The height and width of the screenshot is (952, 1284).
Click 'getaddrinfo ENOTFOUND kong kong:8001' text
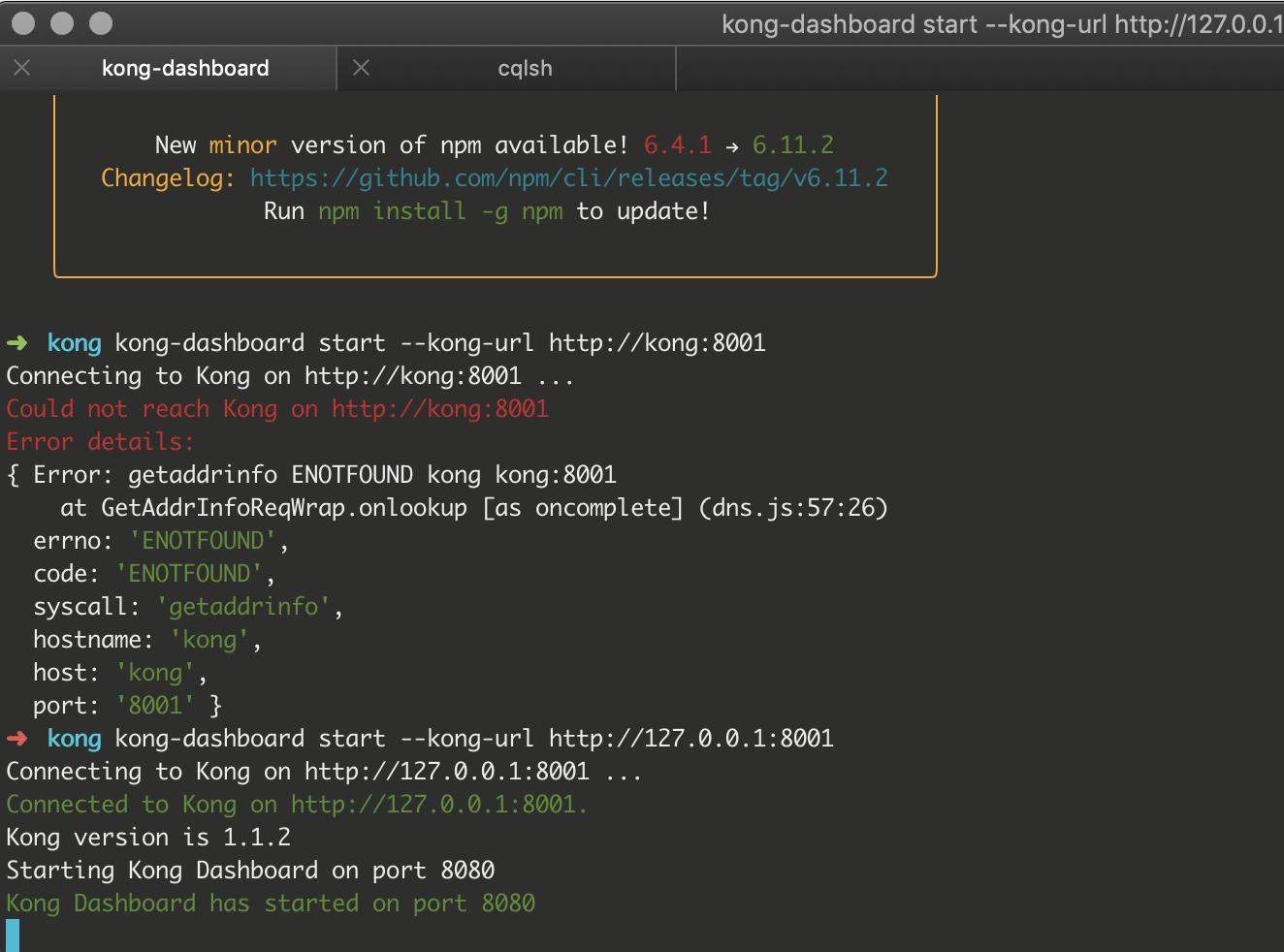[372, 475]
